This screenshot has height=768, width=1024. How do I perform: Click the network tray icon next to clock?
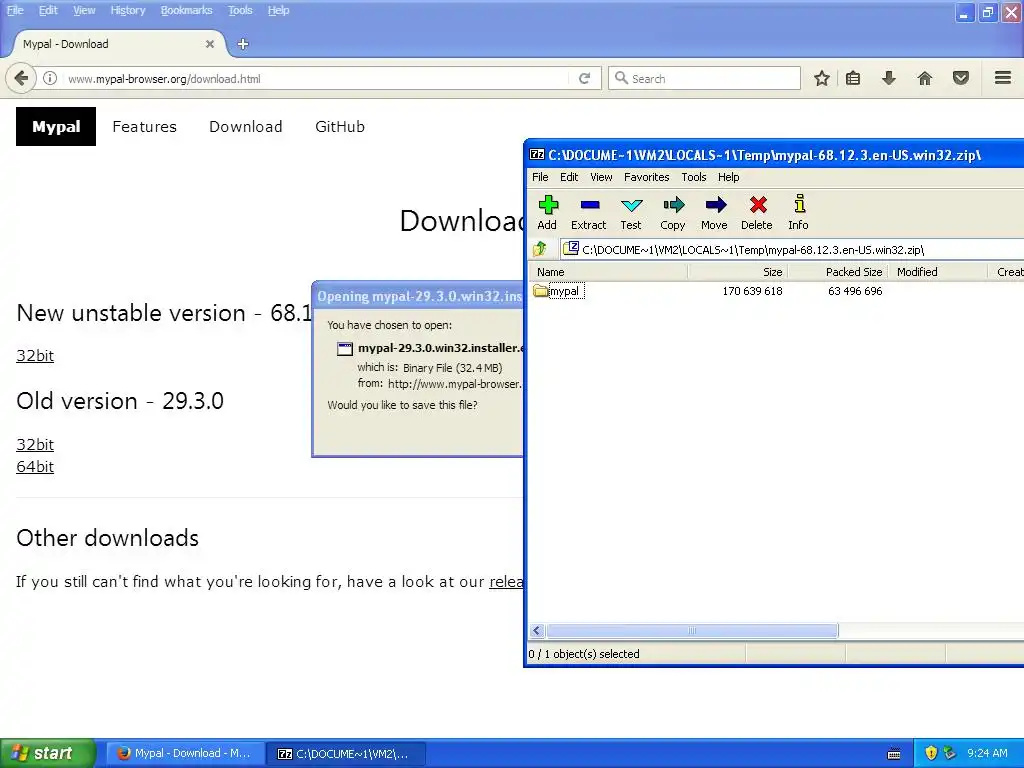pos(950,753)
